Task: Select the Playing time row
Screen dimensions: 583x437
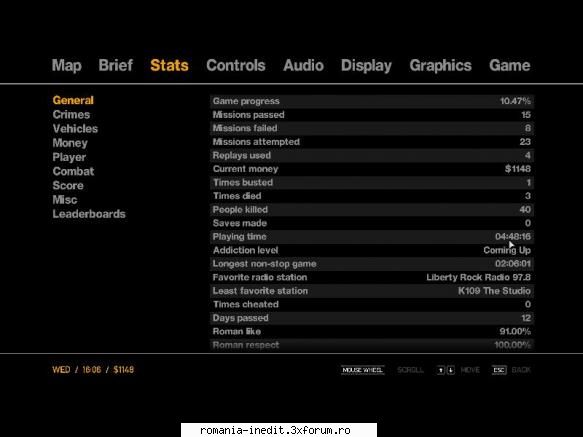Action: (372, 237)
